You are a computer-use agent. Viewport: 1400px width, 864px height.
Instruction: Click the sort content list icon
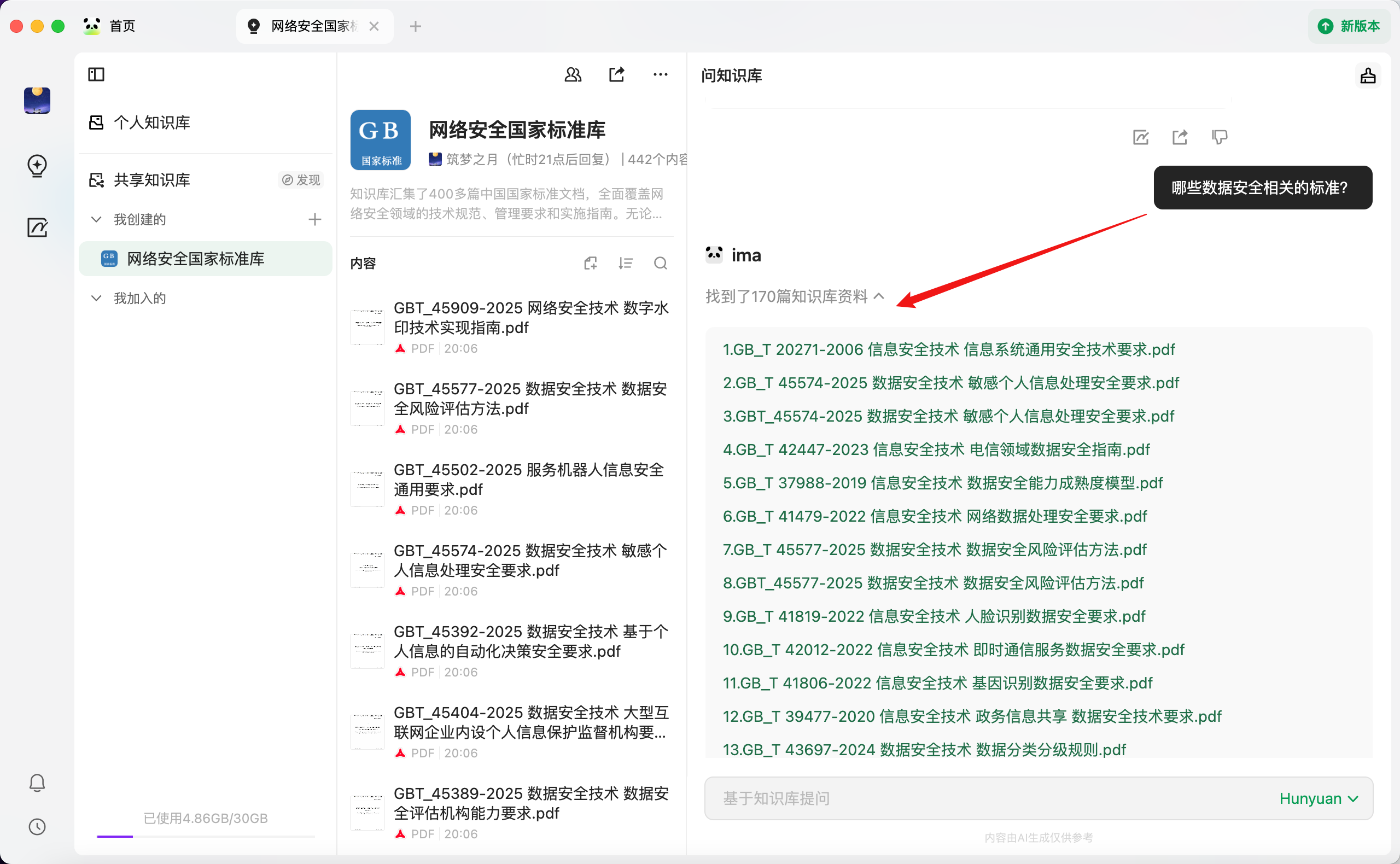(625, 264)
